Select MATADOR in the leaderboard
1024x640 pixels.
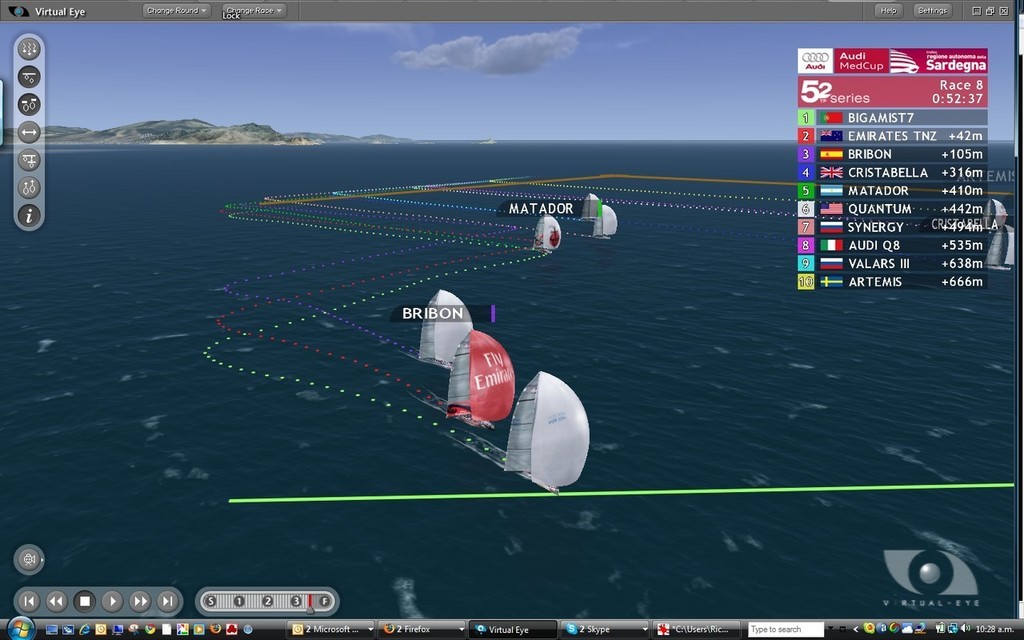(x=892, y=191)
